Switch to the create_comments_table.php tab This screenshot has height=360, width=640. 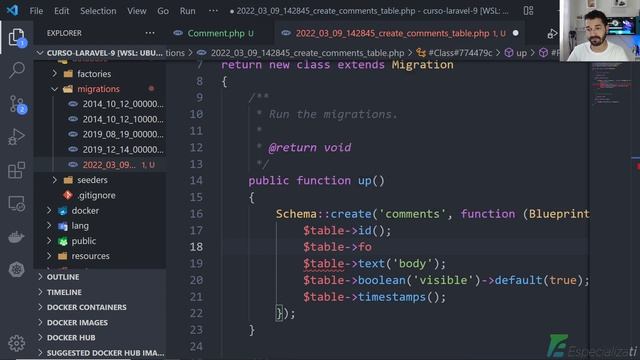tap(400, 33)
